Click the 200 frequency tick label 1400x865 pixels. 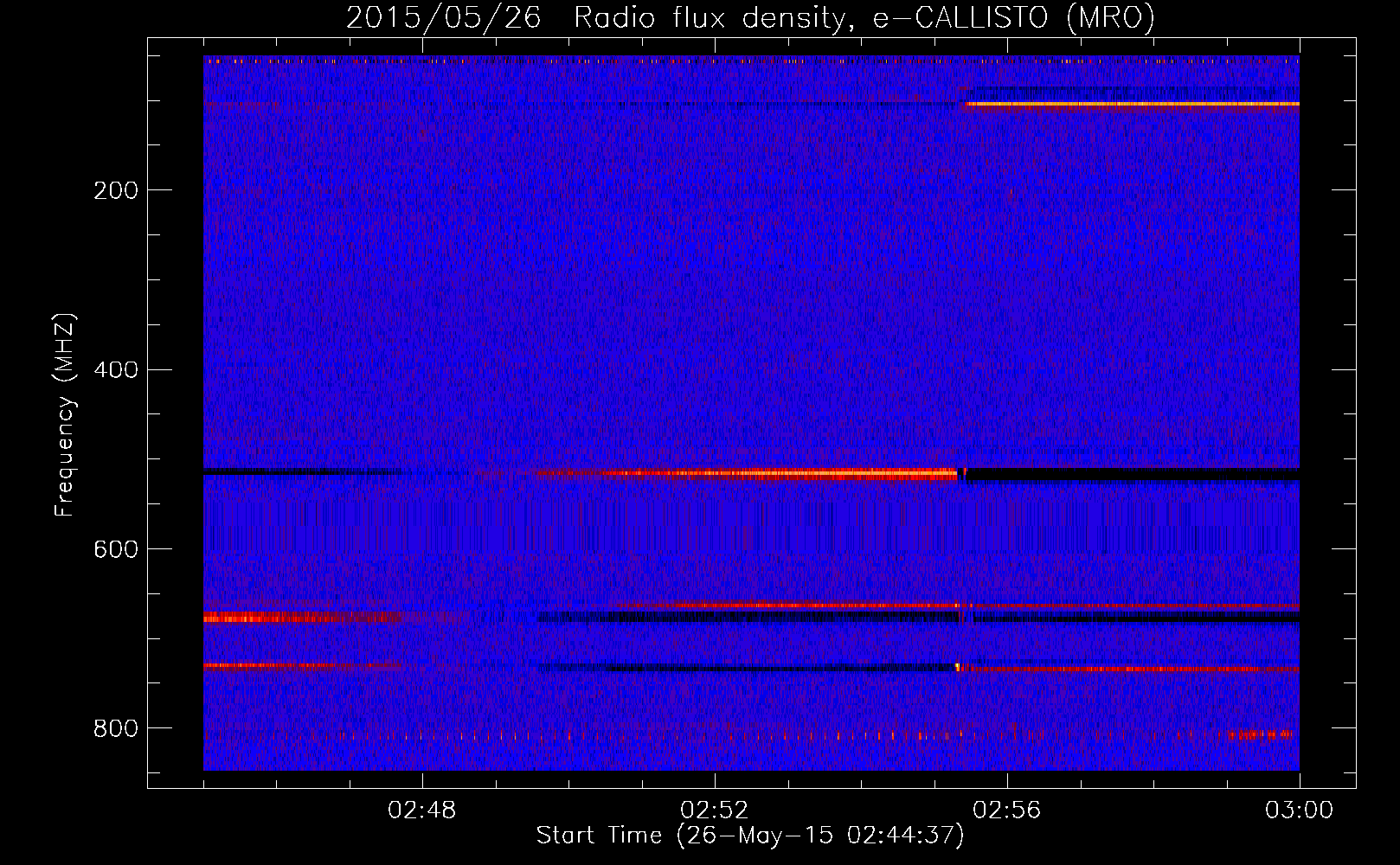pos(116,190)
